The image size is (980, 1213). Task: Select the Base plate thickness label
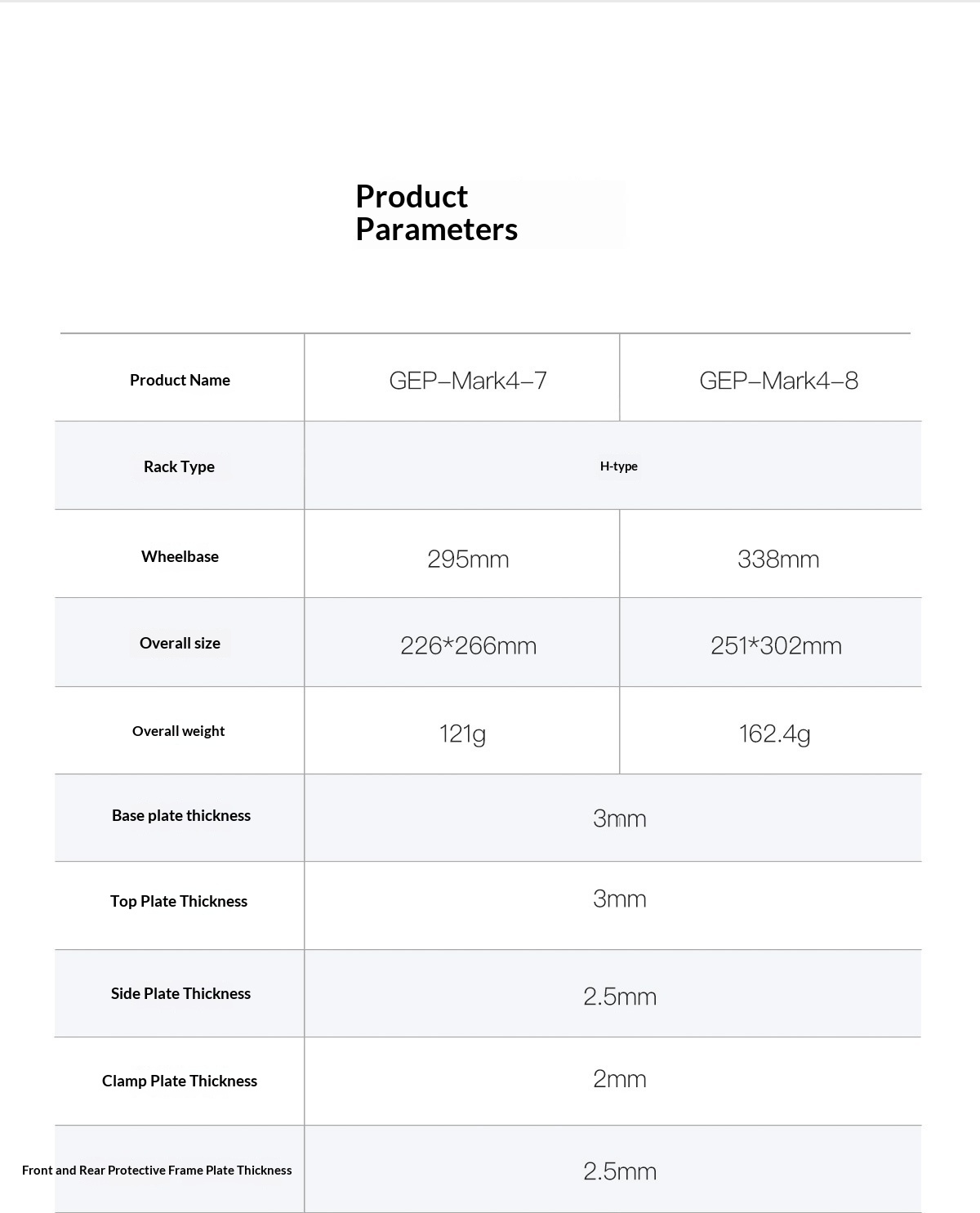(x=181, y=815)
